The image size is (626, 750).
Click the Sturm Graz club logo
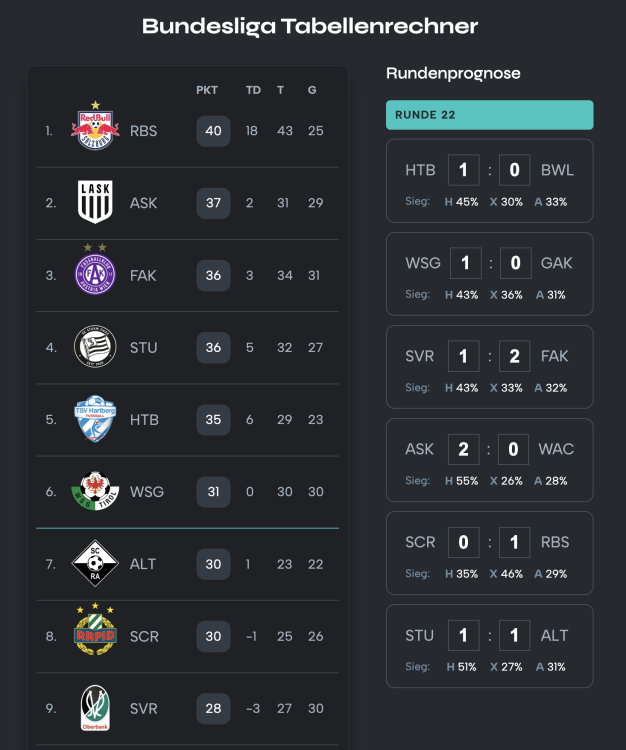coord(96,347)
